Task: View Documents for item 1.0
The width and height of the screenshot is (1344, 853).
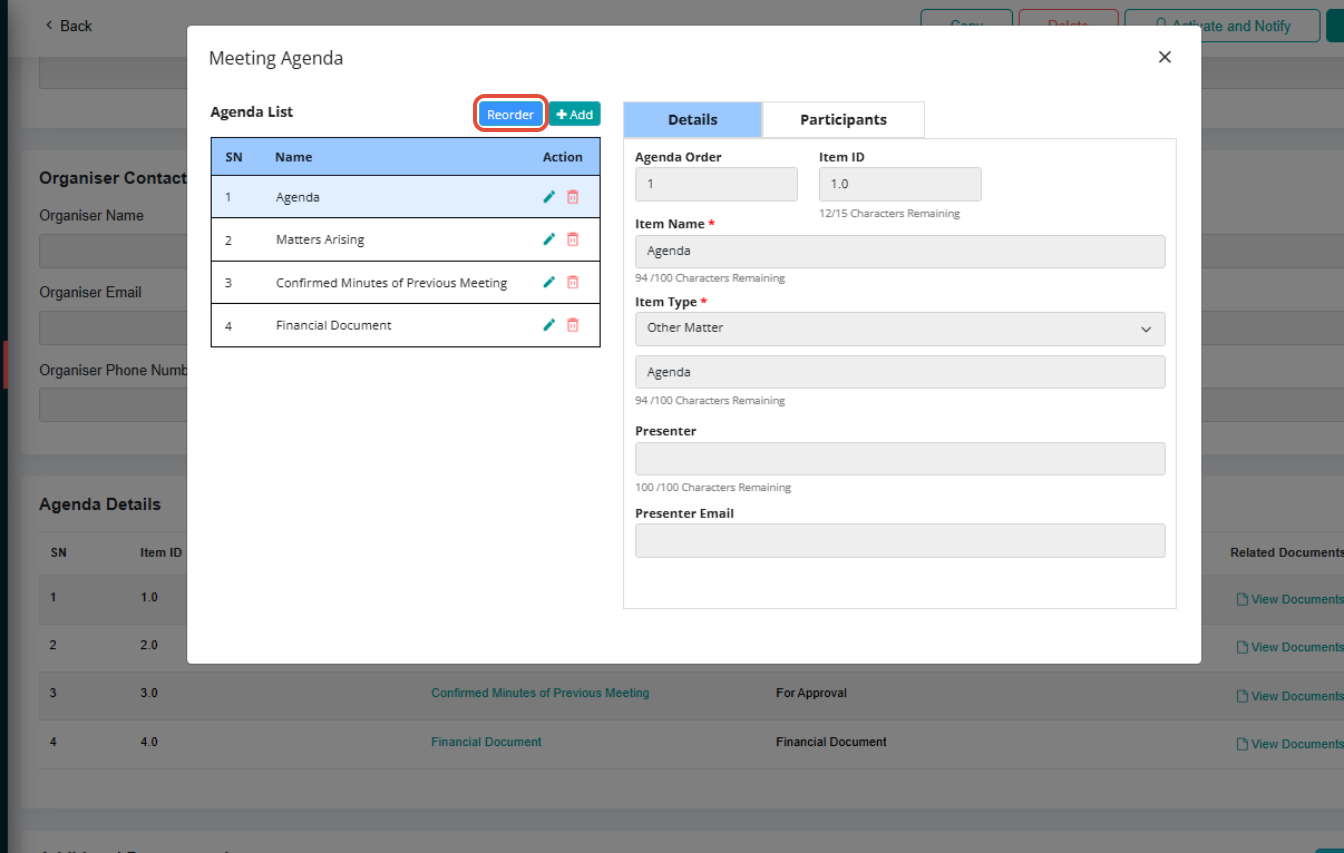Action: pyautogui.click(x=1290, y=599)
